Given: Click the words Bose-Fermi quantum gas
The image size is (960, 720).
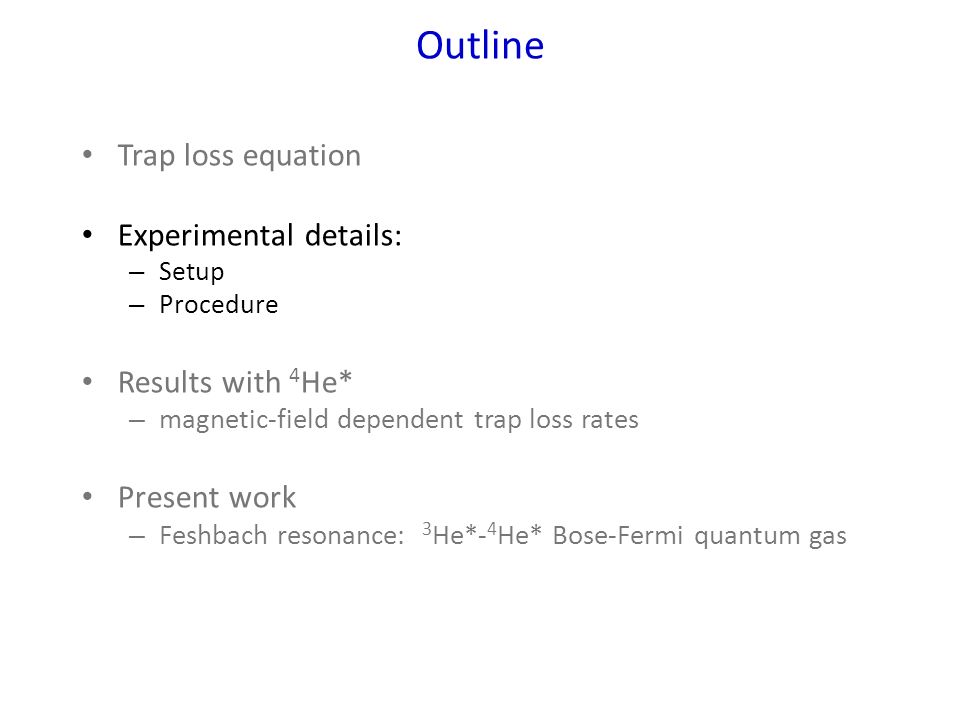Looking at the screenshot, I should 699,536.
